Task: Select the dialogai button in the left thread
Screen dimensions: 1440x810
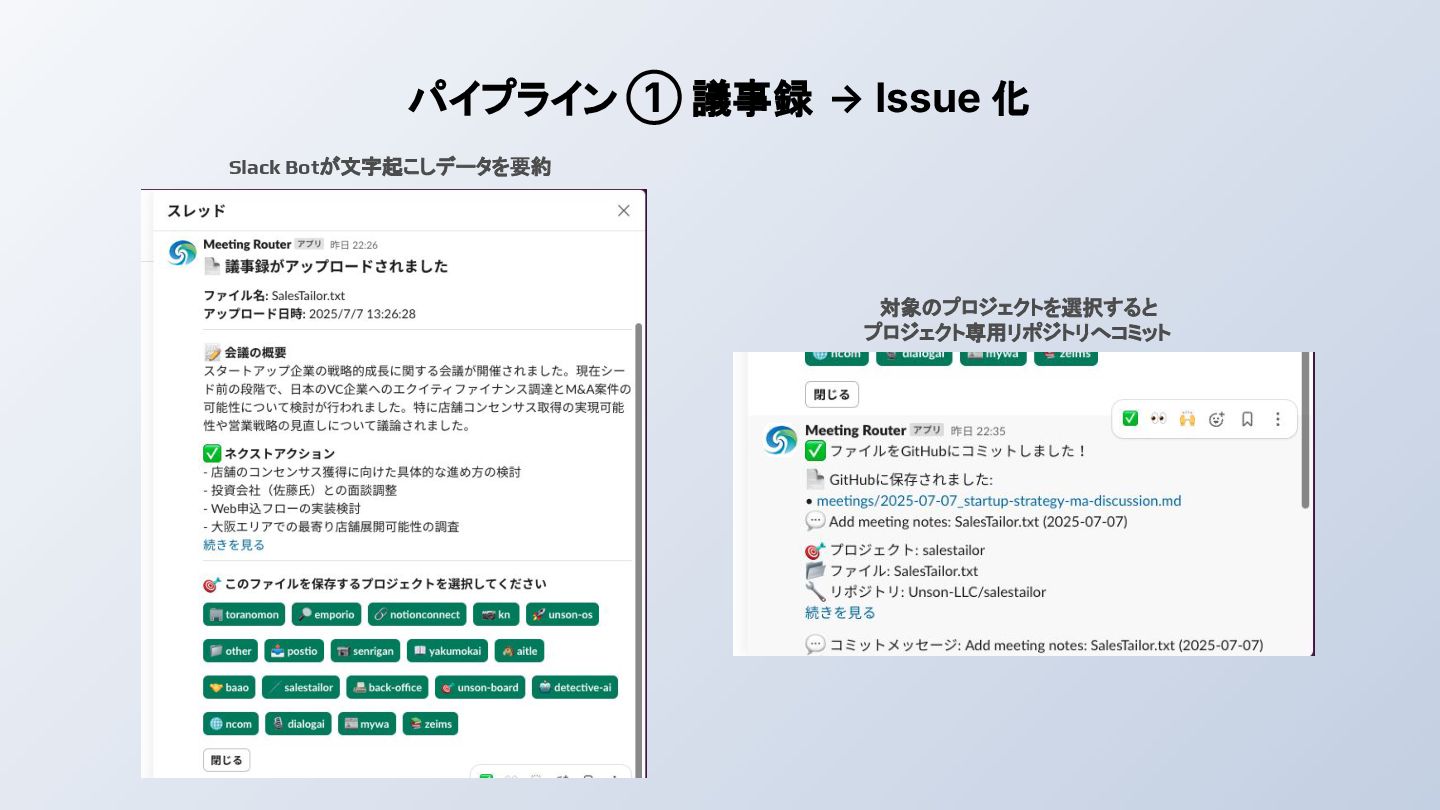Action: click(298, 724)
